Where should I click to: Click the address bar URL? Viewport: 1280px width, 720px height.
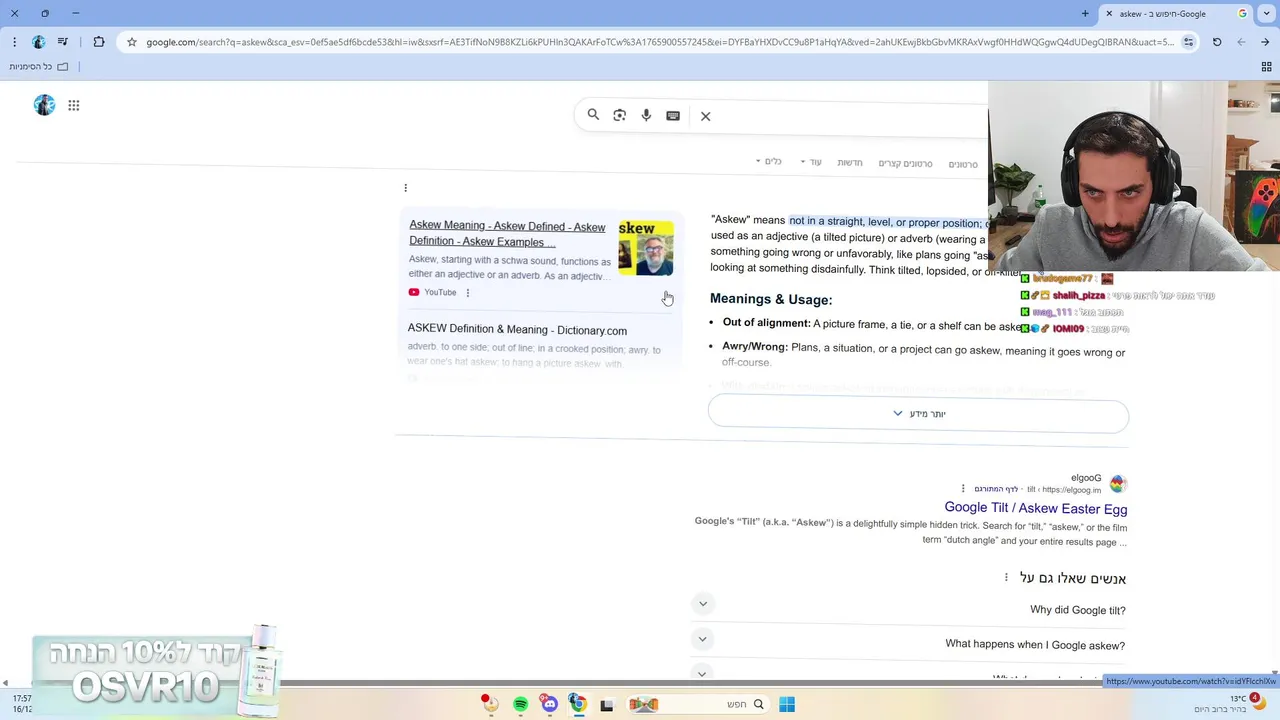660,42
